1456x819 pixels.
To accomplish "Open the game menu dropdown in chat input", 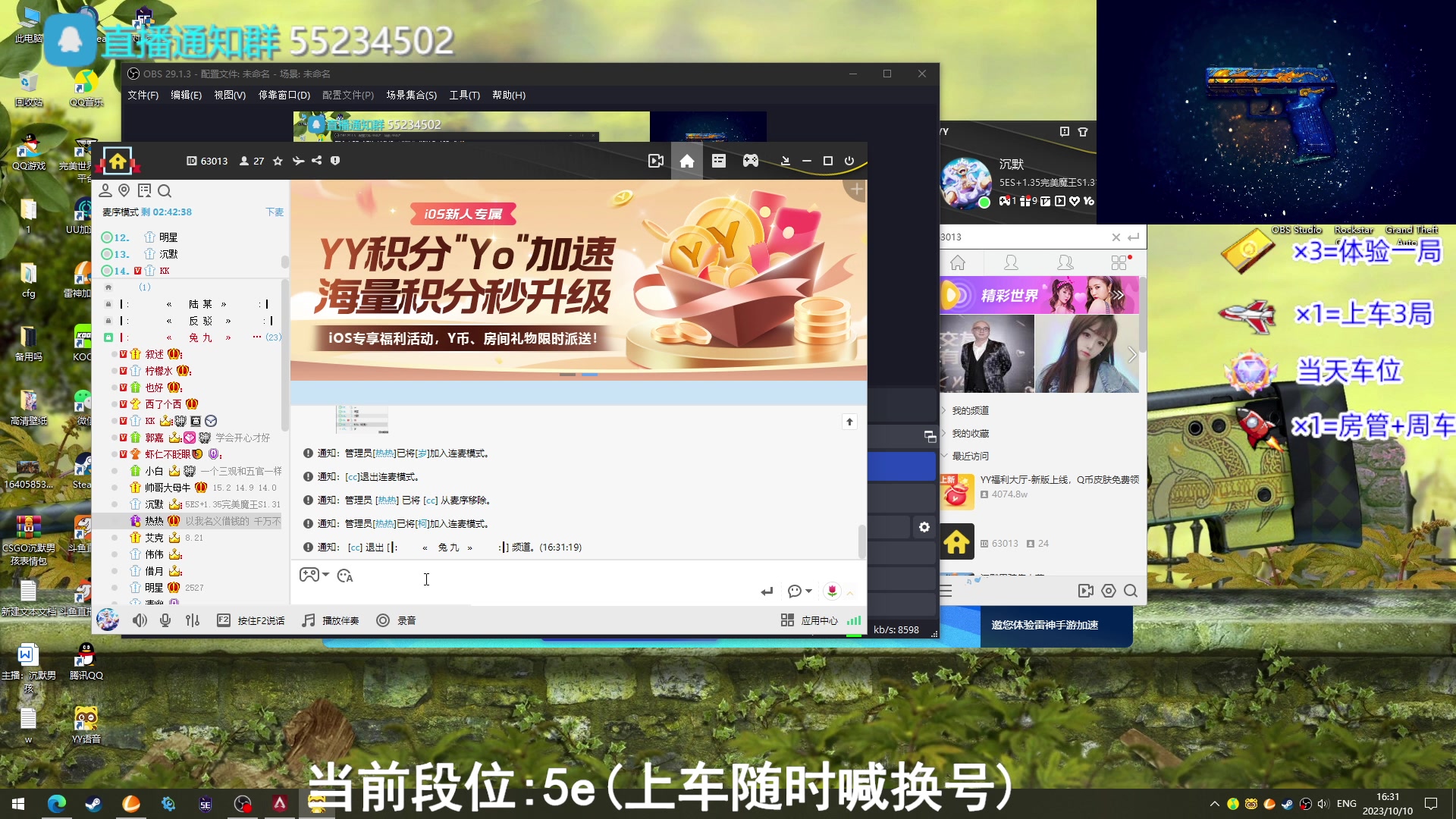I will point(314,575).
